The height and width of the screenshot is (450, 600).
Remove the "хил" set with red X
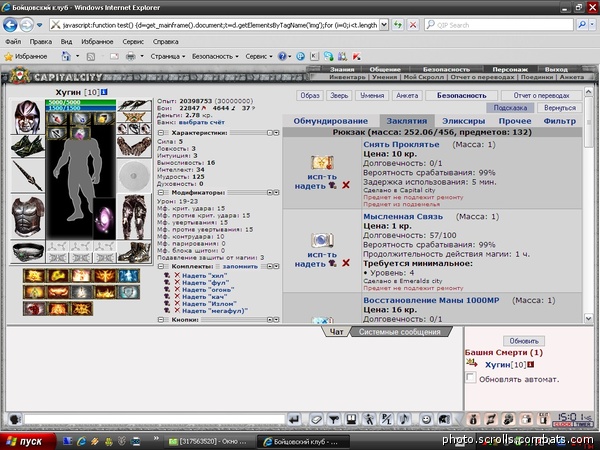point(177,276)
